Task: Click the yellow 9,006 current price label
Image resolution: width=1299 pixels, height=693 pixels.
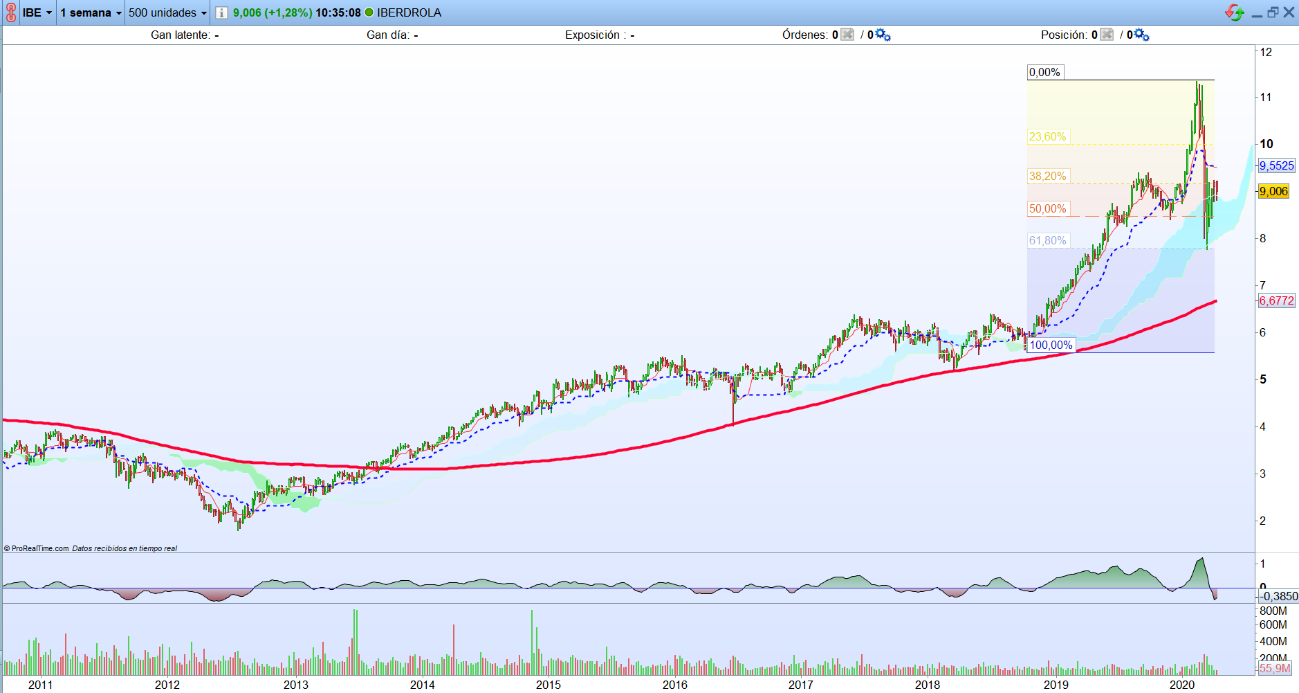Action: (x=1273, y=191)
